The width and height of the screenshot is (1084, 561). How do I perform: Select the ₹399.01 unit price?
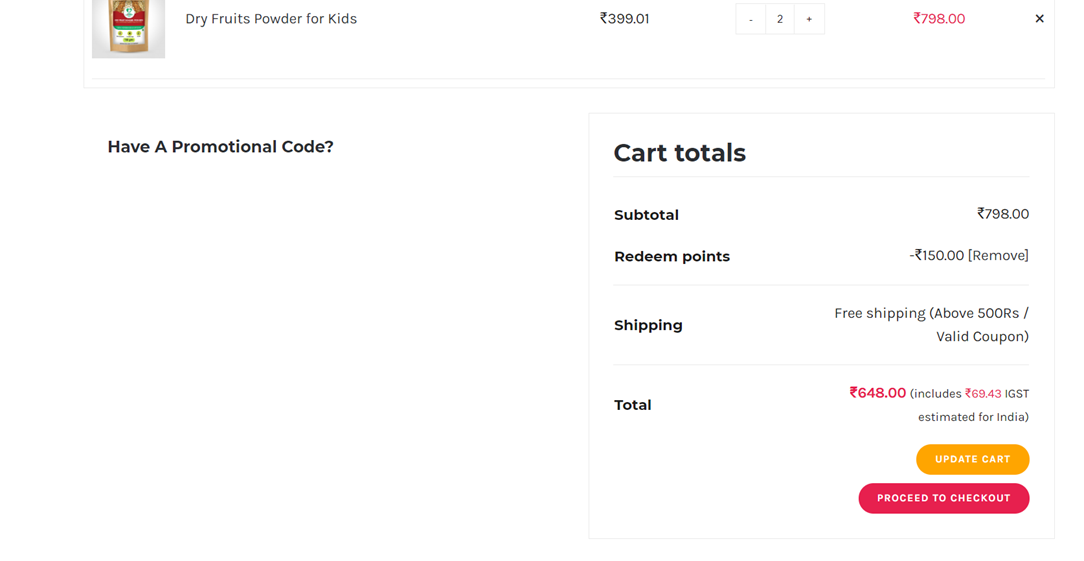[624, 19]
